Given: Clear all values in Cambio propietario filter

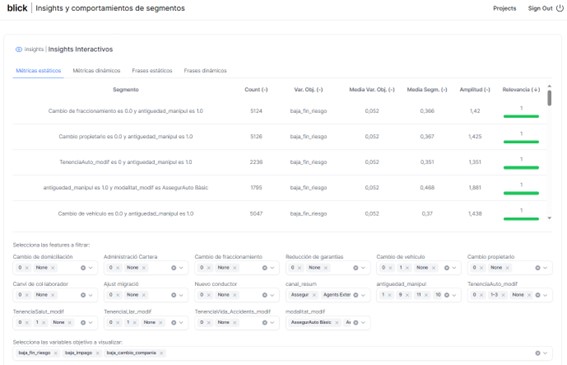Looking at the screenshot, I should (538, 268).
